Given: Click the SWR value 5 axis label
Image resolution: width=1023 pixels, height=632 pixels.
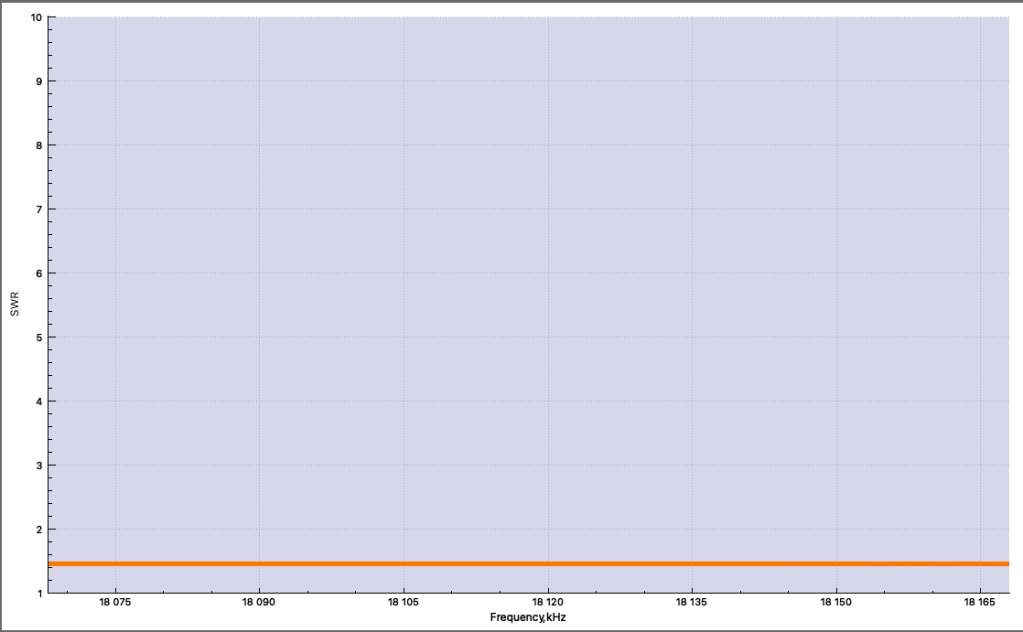Looking at the screenshot, I should pos(39,337).
